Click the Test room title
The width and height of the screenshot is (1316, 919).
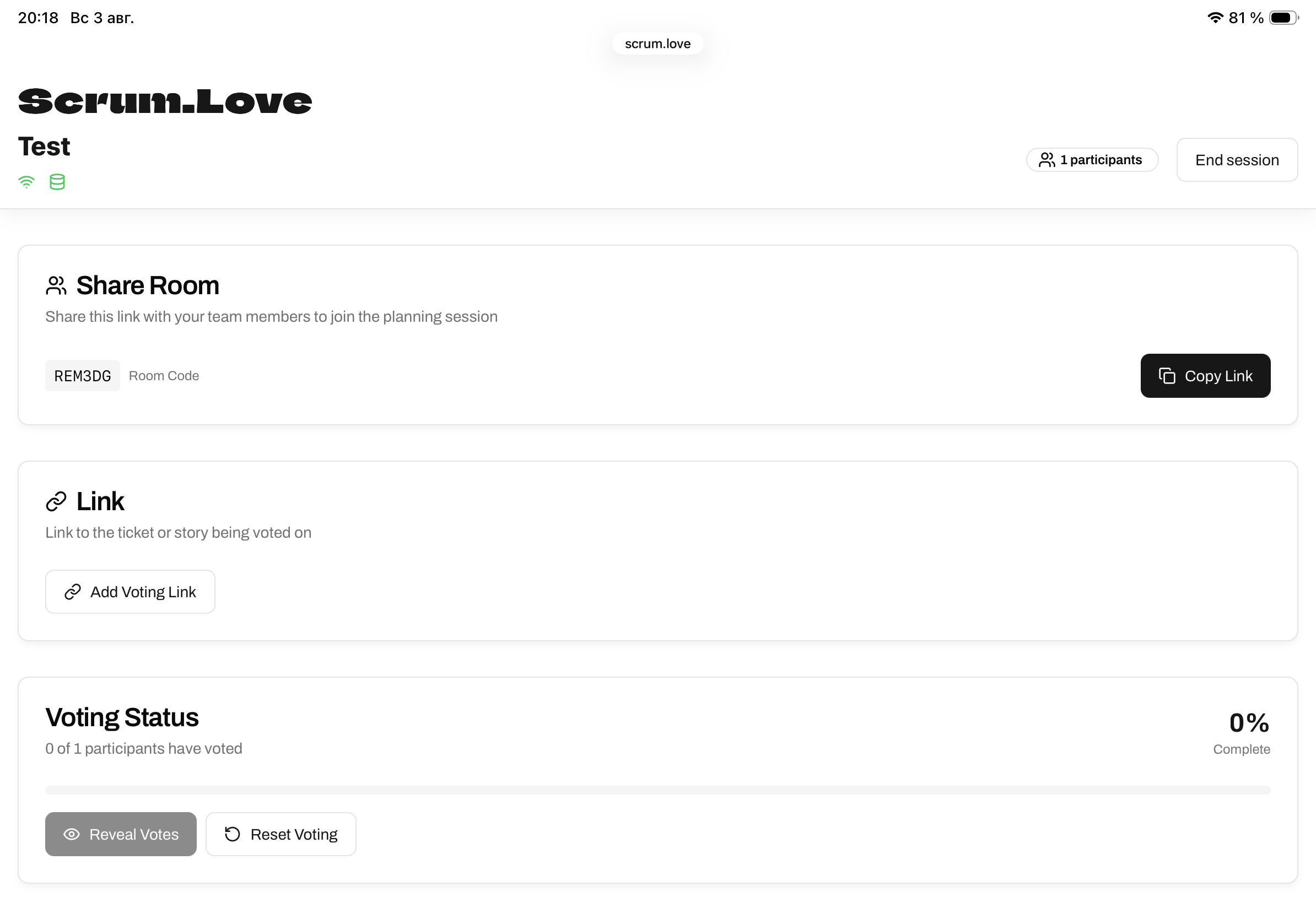(x=44, y=147)
